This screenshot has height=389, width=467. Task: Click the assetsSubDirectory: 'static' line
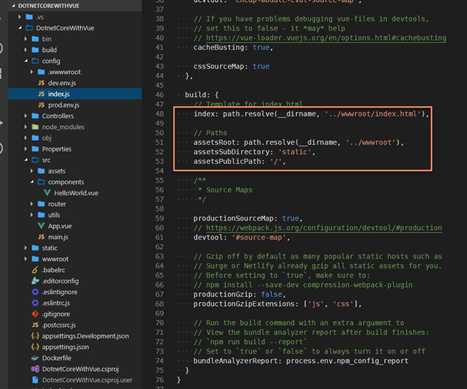coord(254,152)
